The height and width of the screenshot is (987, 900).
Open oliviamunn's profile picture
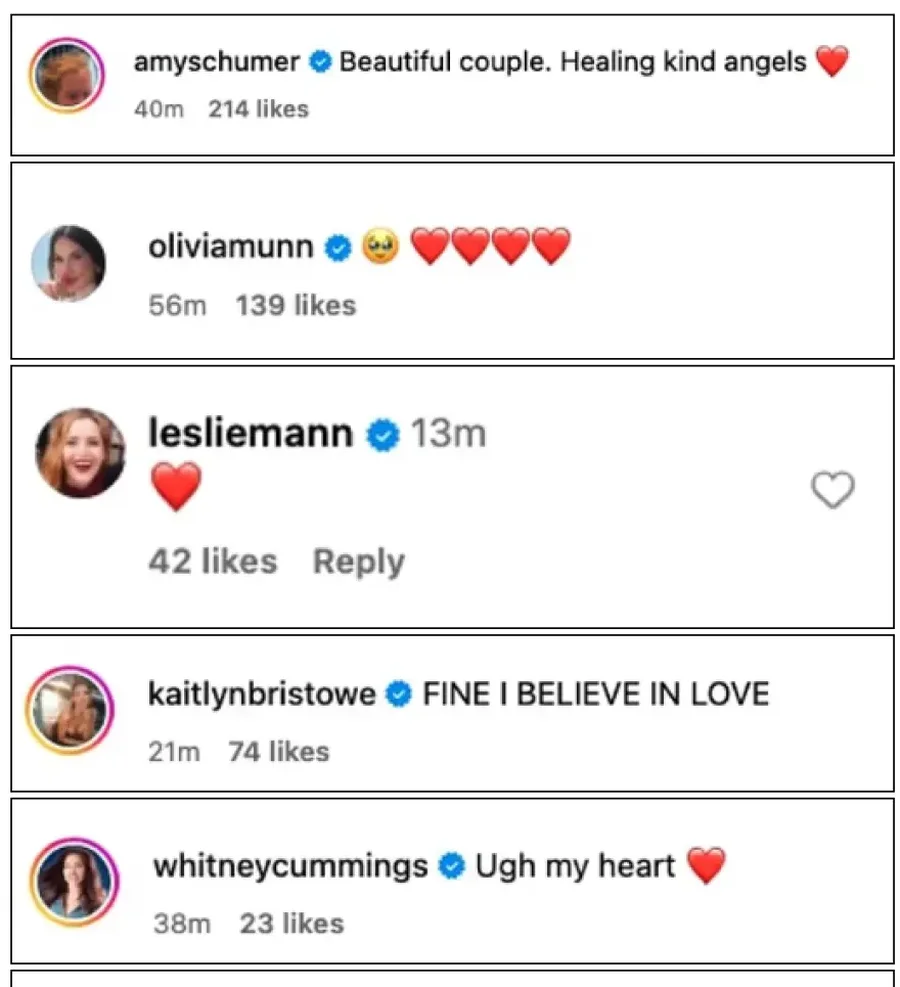coord(70,263)
